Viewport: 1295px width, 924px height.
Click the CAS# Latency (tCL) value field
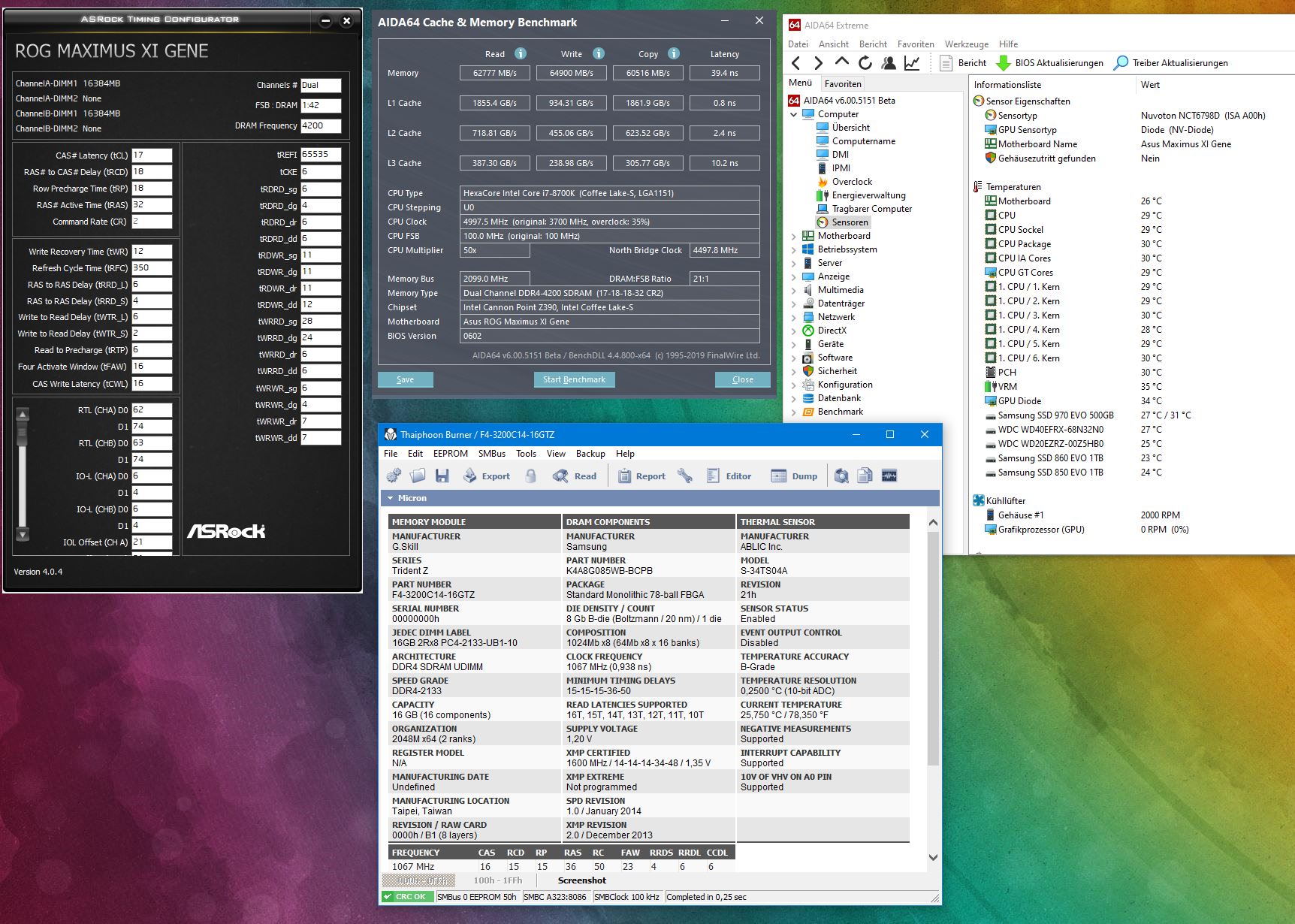coord(152,156)
